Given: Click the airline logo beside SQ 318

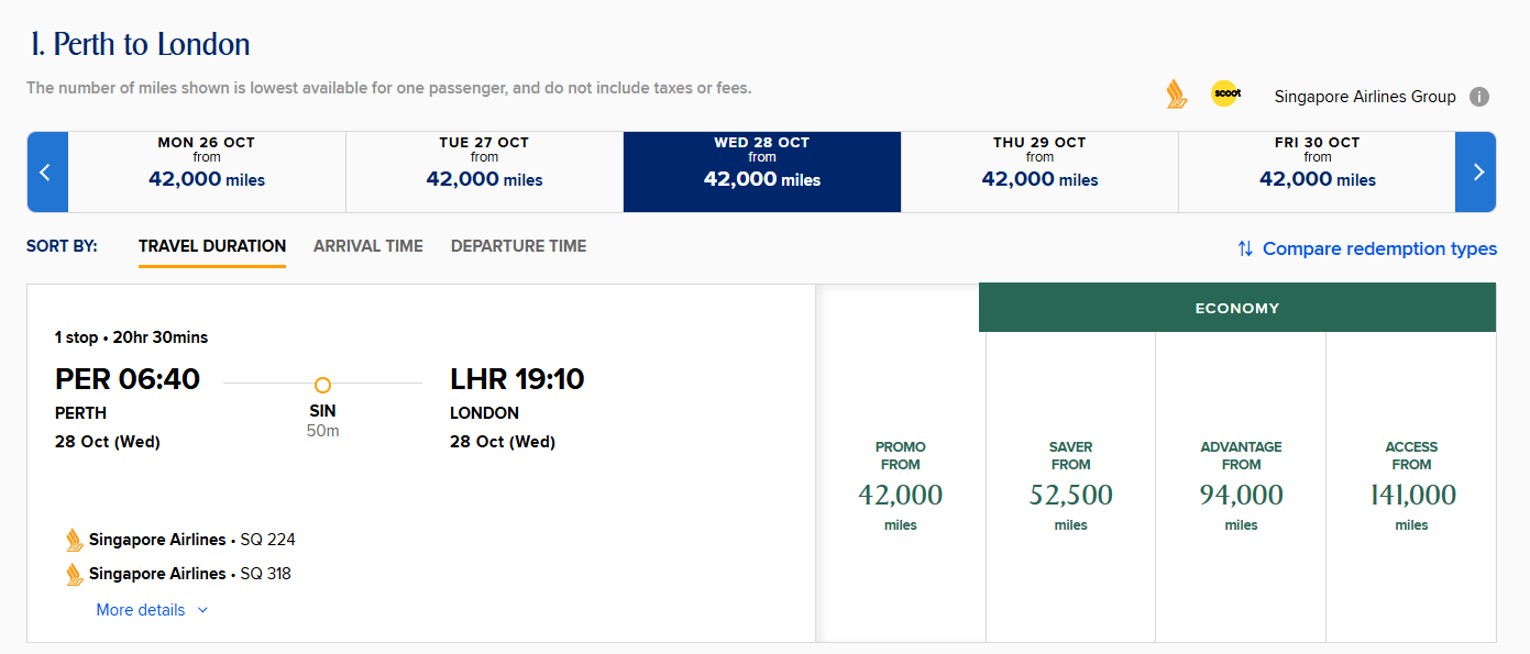Looking at the screenshot, I should pos(72,574).
